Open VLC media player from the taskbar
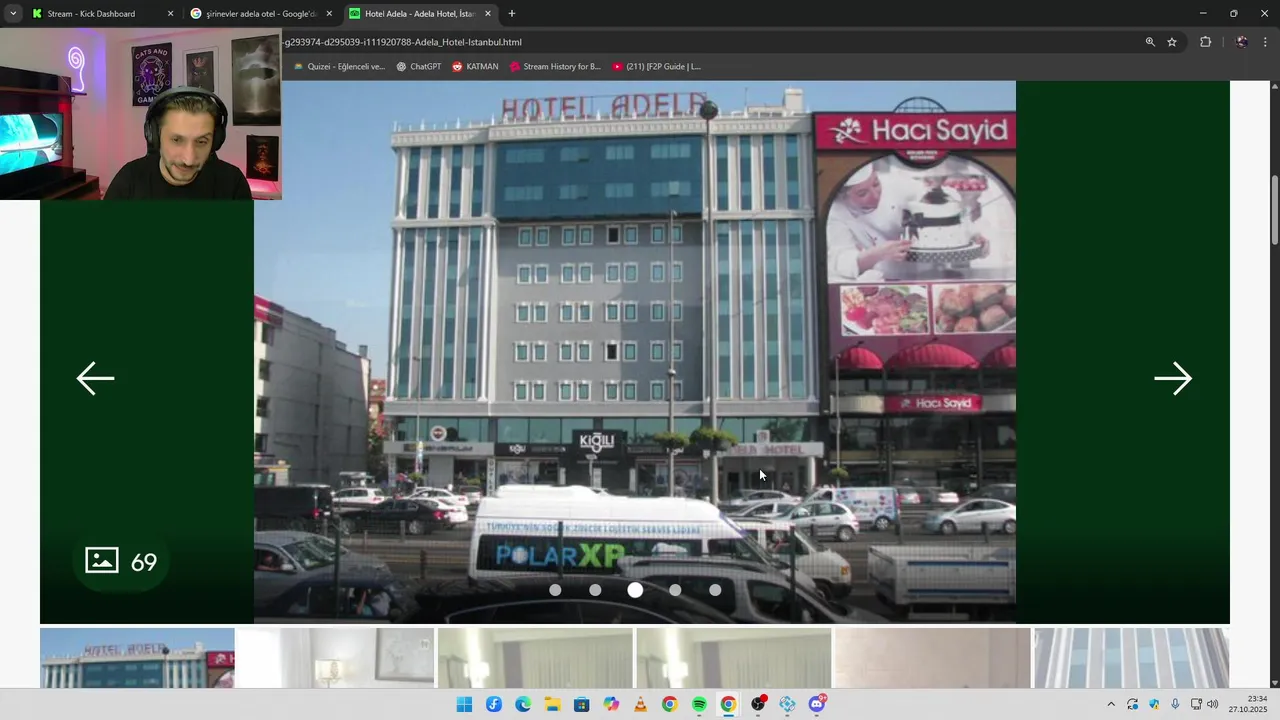1280x720 pixels. coord(640,704)
